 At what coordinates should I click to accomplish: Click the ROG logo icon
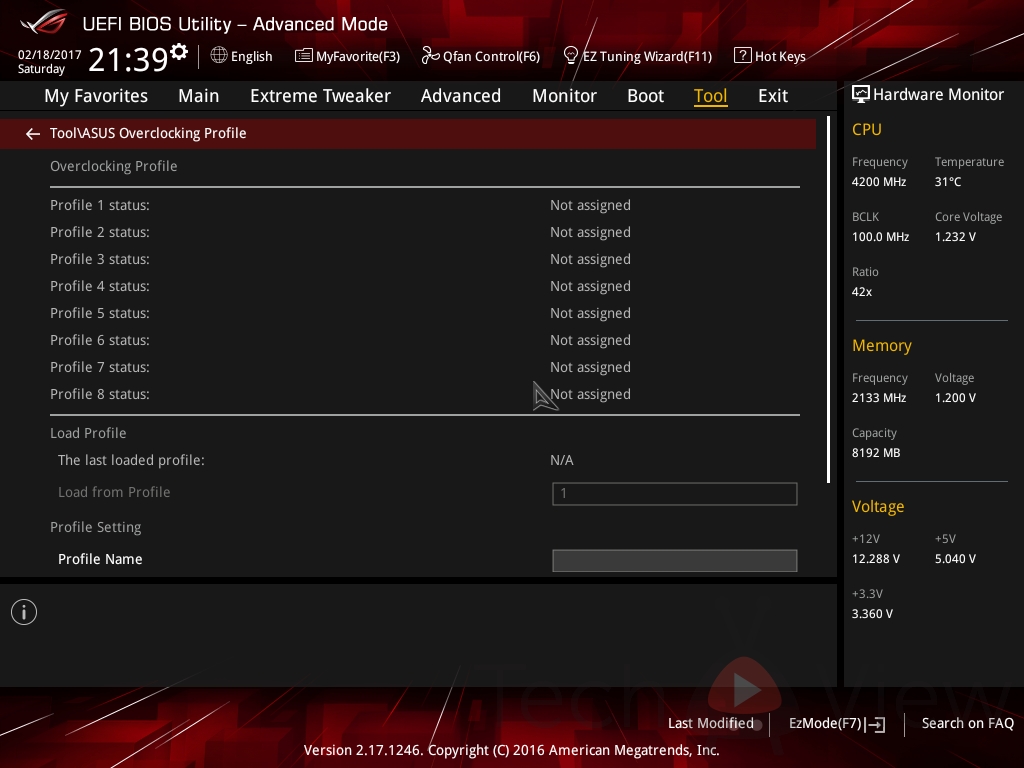(44, 22)
